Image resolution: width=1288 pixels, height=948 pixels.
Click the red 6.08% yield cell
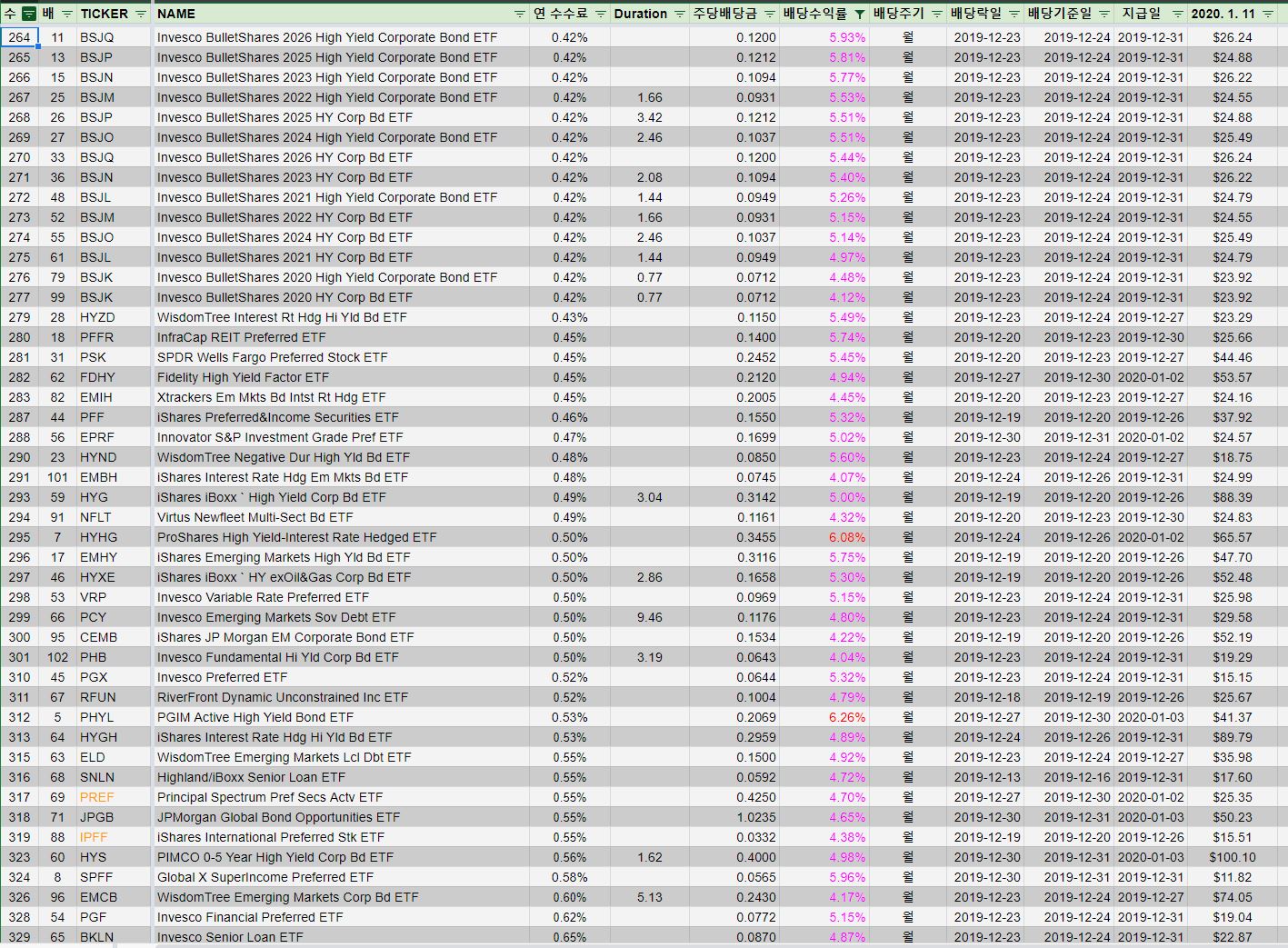[x=824, y=537]
